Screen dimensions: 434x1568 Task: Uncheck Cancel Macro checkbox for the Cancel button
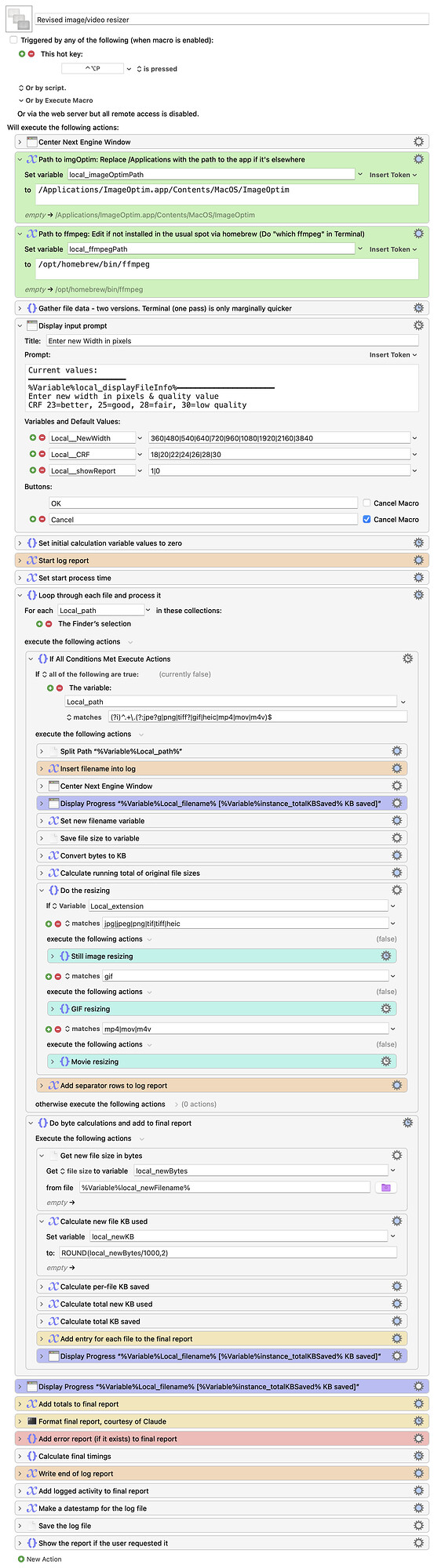tap(367, 519)
